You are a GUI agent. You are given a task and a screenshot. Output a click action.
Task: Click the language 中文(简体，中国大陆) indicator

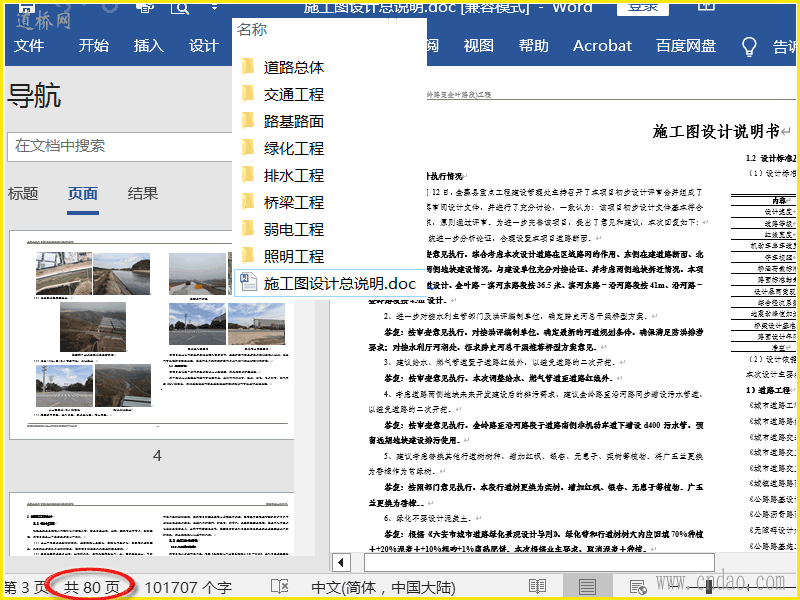(383, 587)
